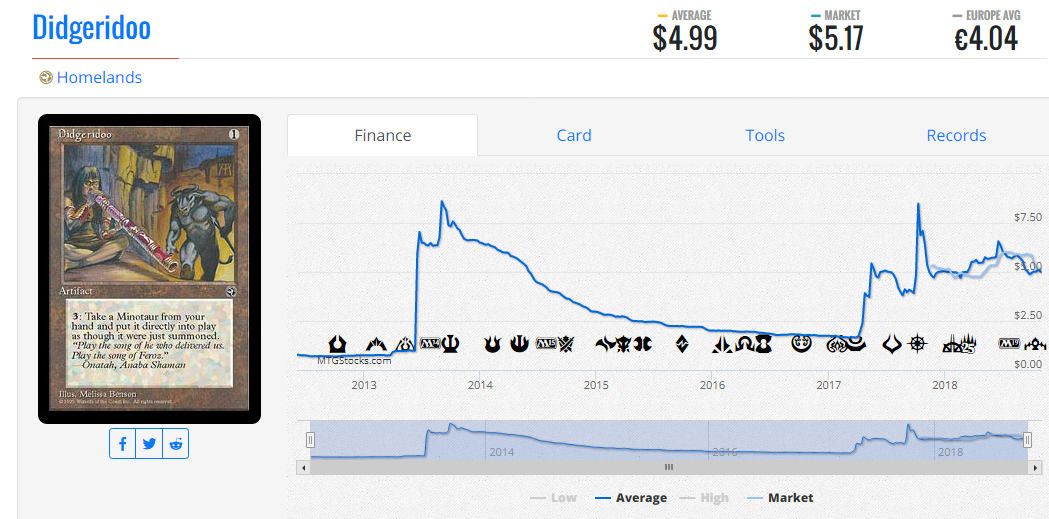Click the navigator scrollbar left arrow
Screen dimensions: 1049x519
303,467
